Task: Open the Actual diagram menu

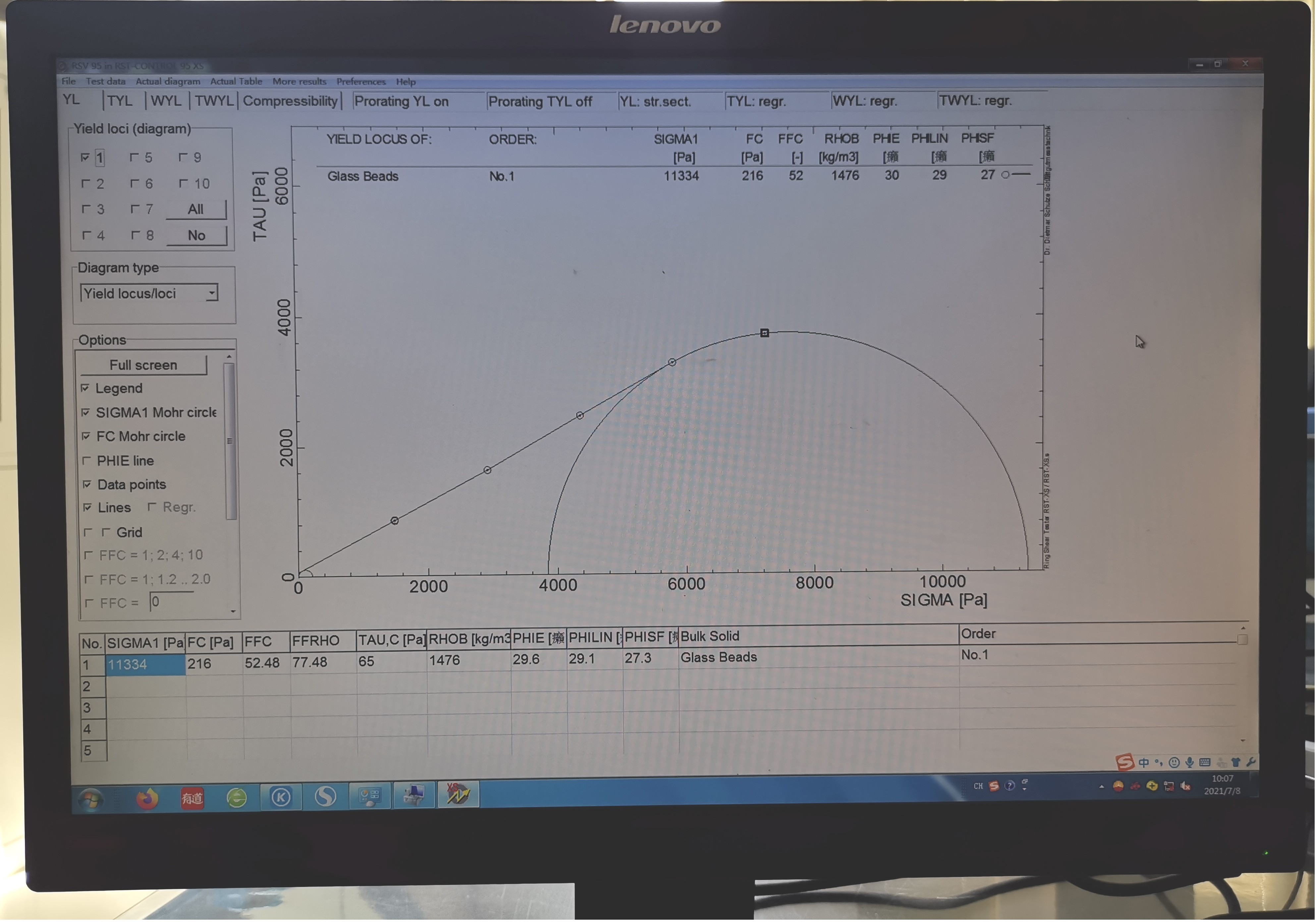Action: point(168,81)
